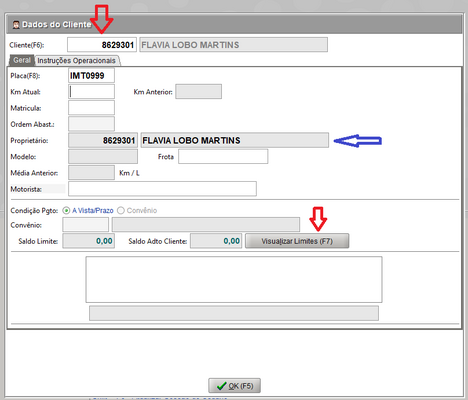This screenshot has height=400, width=468.
Task: Click the Km Anterior field
Action: tap(199, 92)
